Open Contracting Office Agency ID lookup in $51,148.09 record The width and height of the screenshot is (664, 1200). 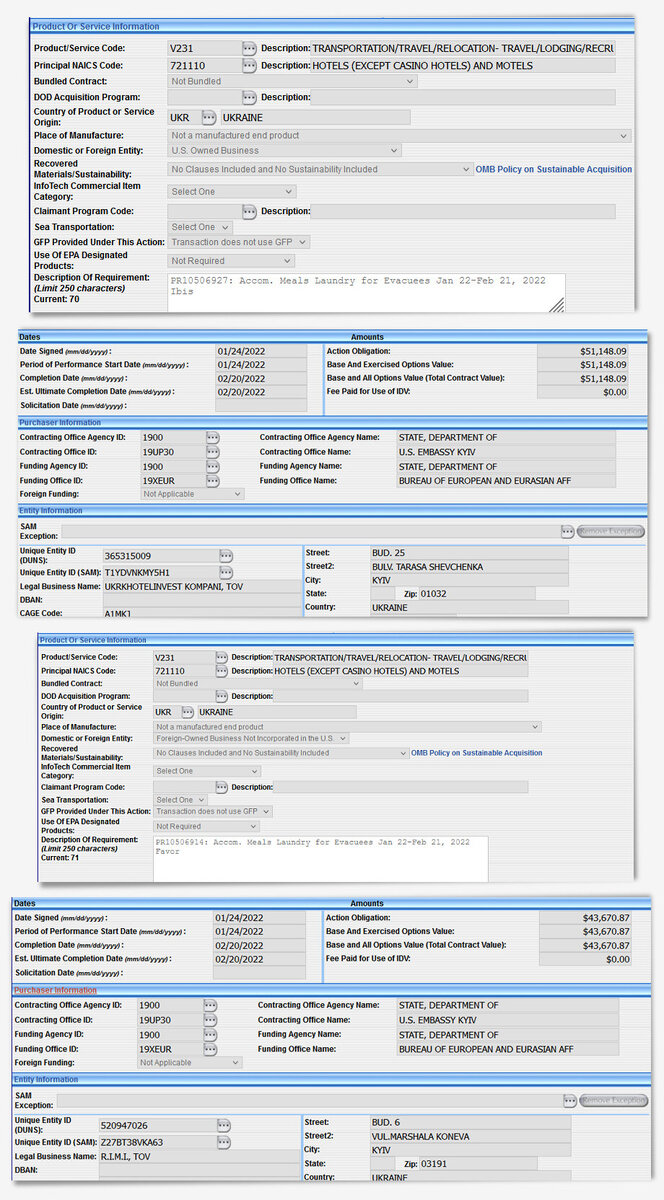click(x=213, y=438)
